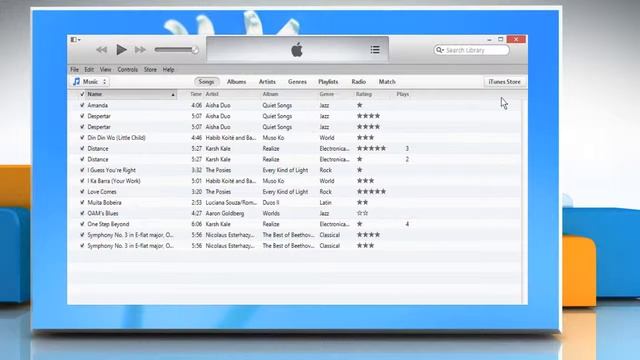Sort by the Artist column header
640x360 pixels.
coord(212,94)
